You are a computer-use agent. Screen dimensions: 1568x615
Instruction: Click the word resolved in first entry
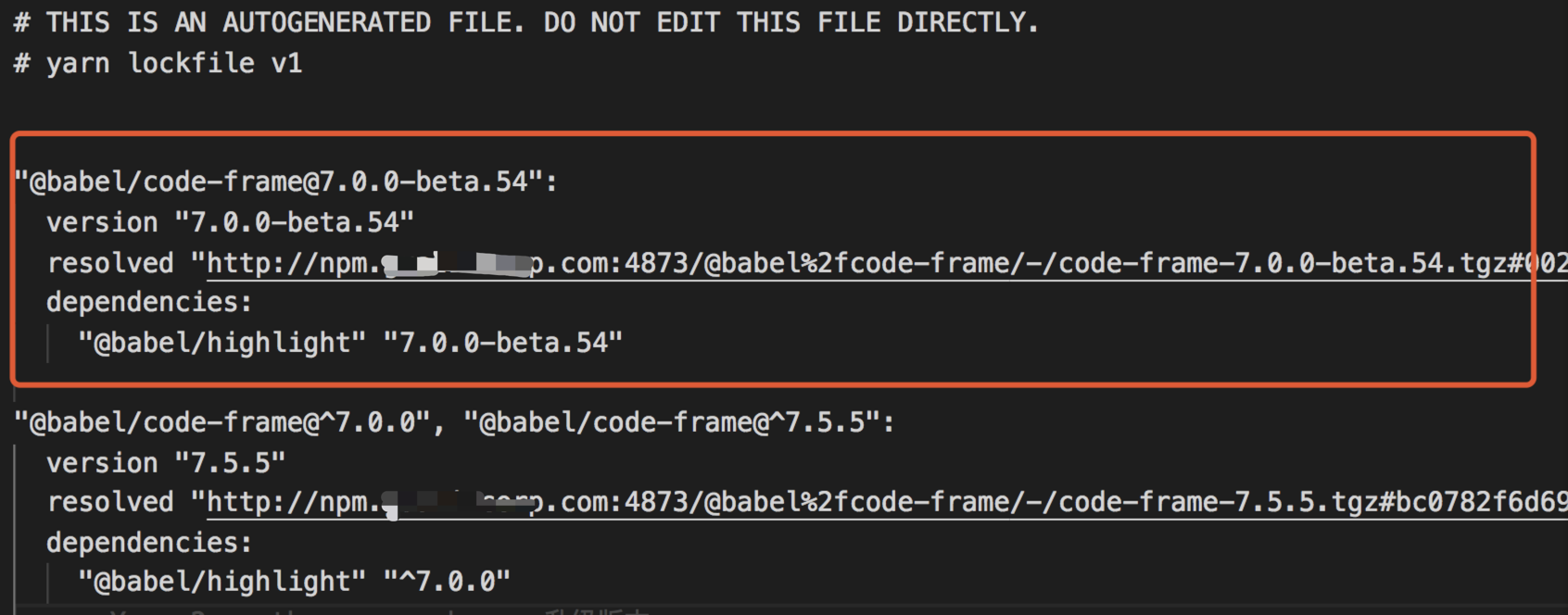click(x=110, y=263)
